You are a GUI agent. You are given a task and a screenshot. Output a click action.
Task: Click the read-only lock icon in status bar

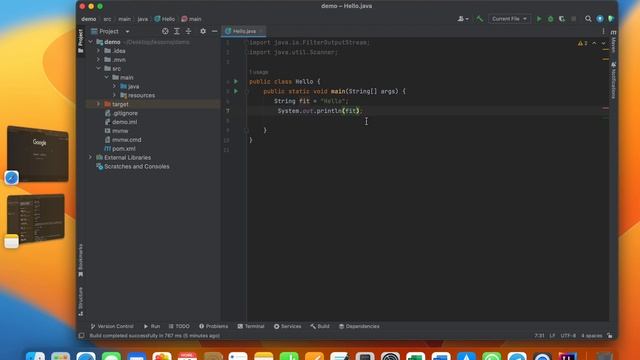(x=609, y=336)
